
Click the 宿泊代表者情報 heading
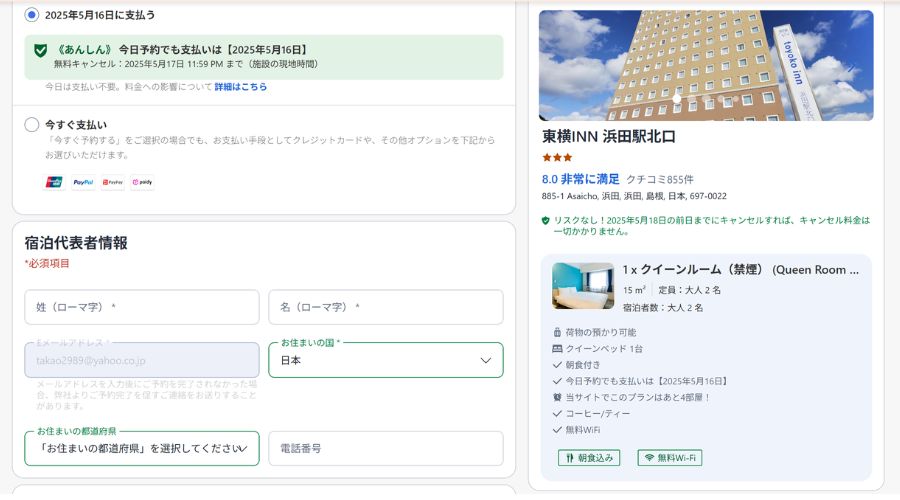coord(76,243)
